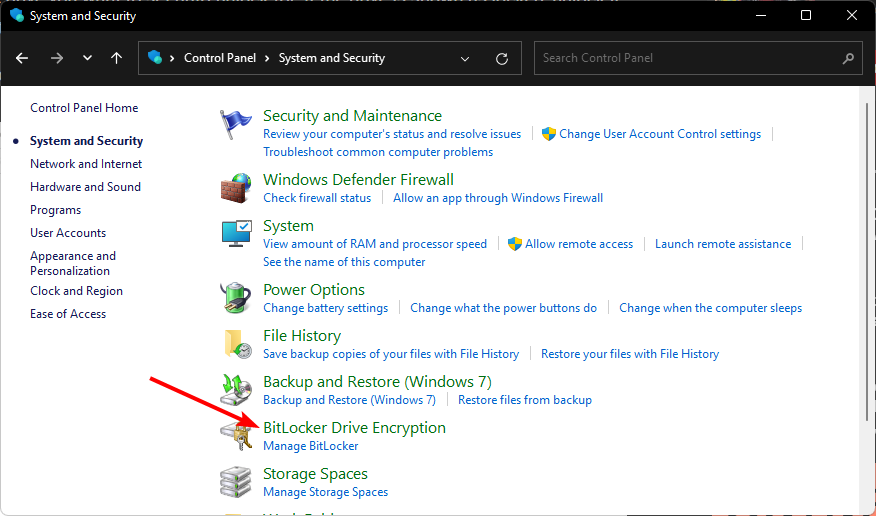Viewport: 876px width, 516px height.
Task: Open the Manage BitLocker link
Action: pyautogui.click(x=310, y=446)
